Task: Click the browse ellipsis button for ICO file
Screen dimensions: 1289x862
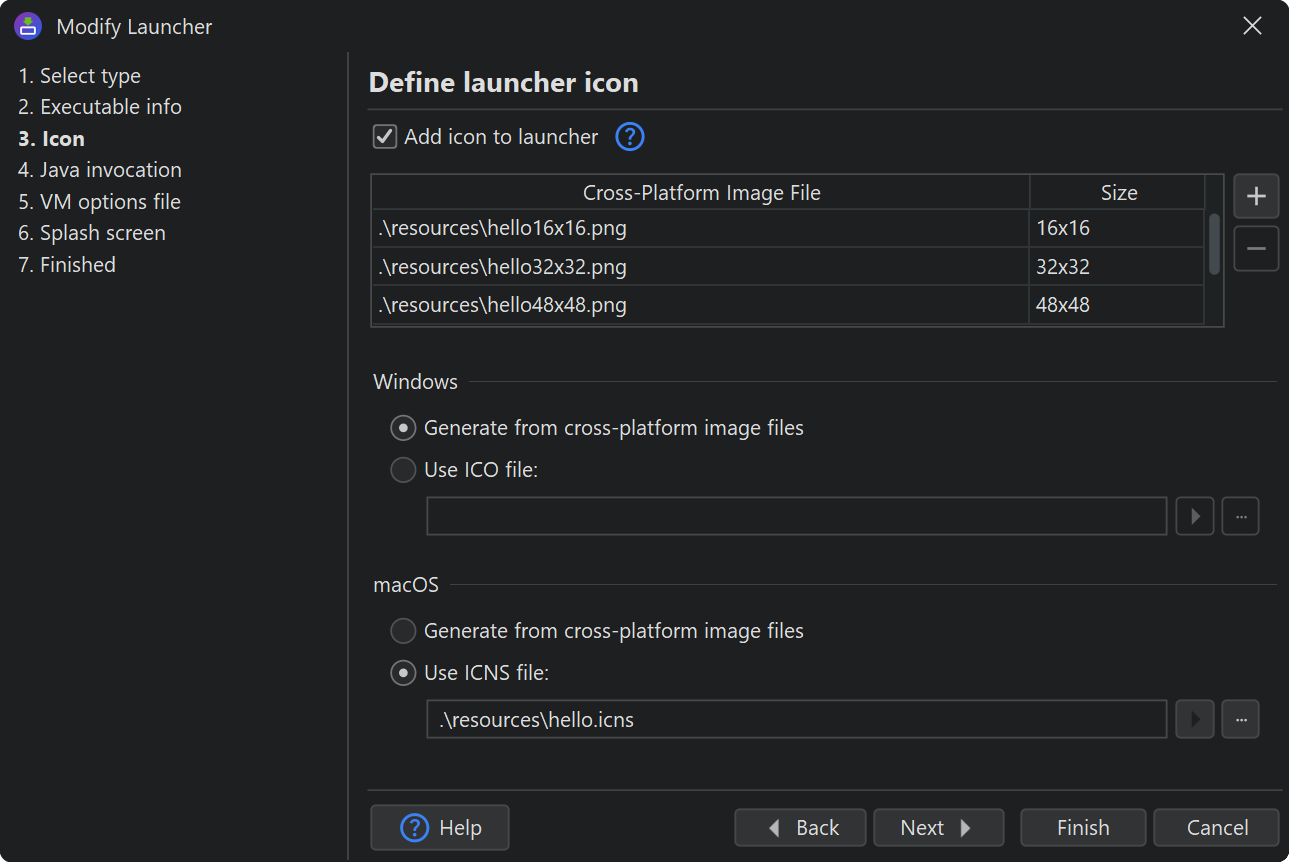Action: 1240,516
